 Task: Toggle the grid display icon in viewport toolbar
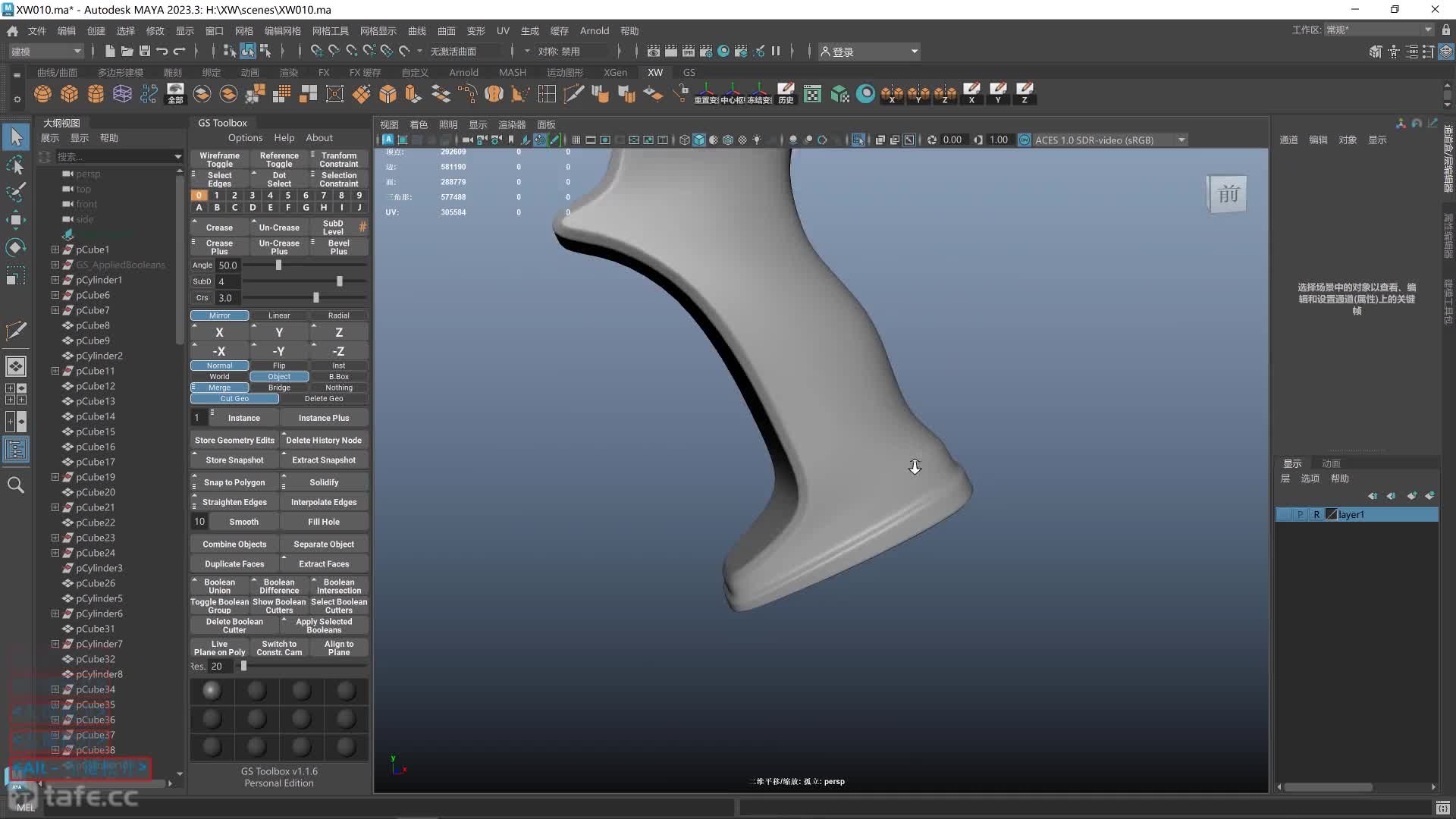coord(576,140)
